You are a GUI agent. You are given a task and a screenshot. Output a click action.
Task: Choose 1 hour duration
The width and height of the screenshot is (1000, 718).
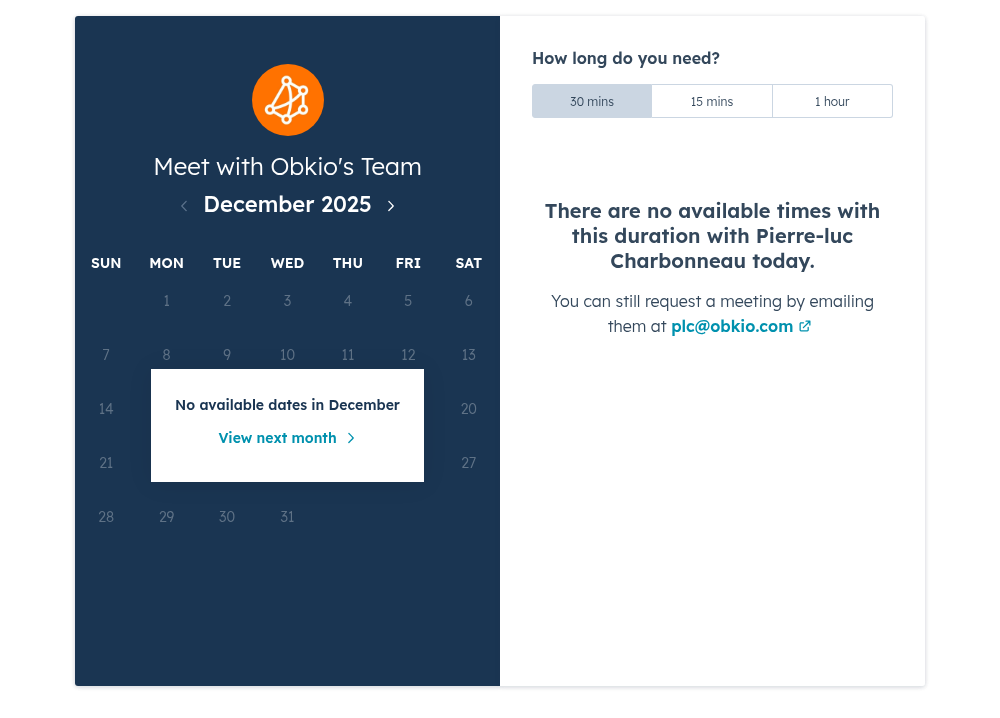pyautogui.click(x=832, y=101)
